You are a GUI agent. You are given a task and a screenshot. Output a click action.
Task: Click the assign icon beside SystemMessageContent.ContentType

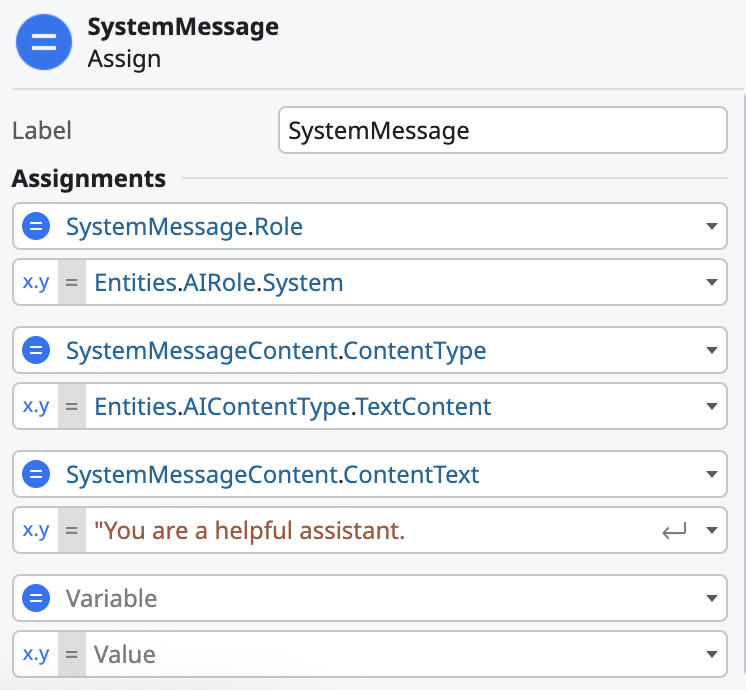(x=36, y=350)
